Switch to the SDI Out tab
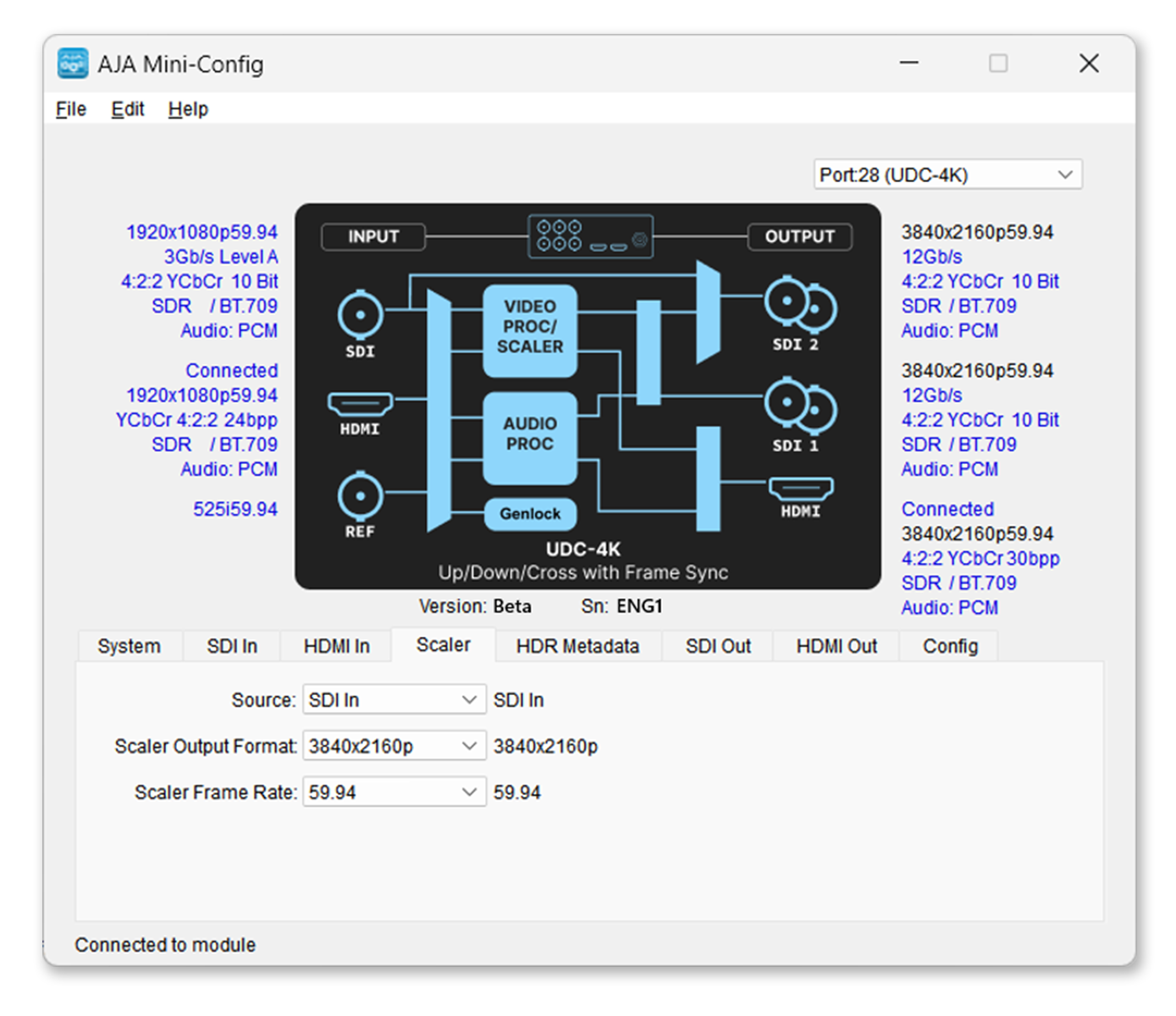Image resolution: width=1176 pixels, height=1016 pixels. (x=718, y=647)
